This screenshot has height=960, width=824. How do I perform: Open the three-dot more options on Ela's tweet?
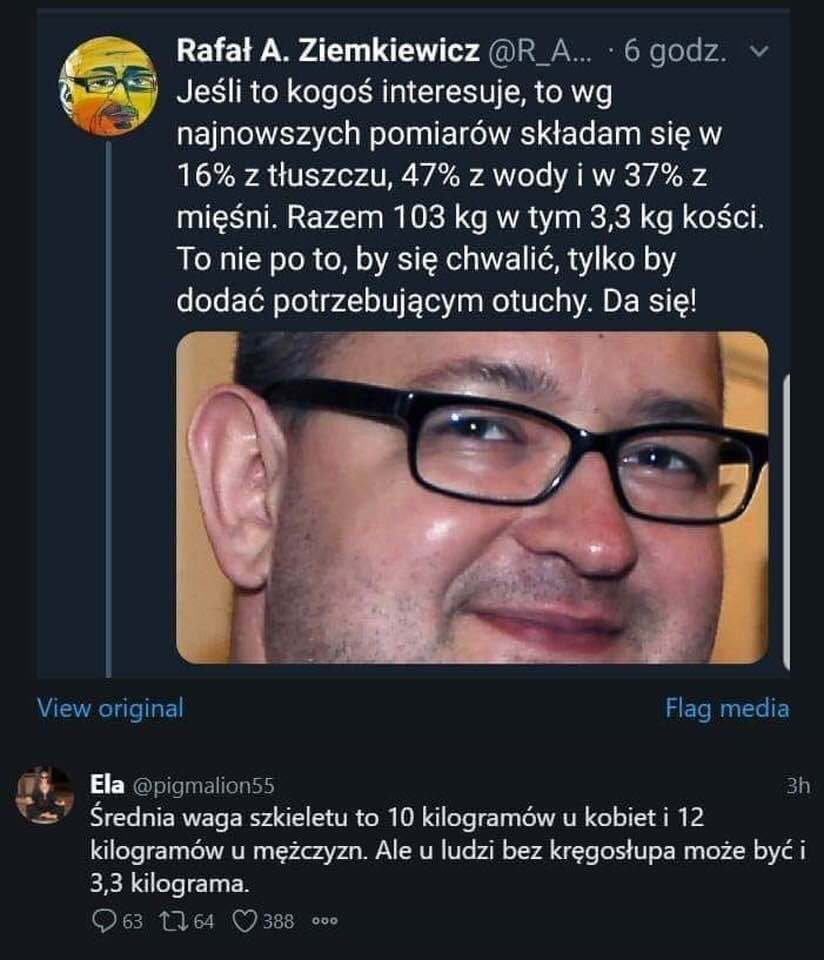[324, 921]
